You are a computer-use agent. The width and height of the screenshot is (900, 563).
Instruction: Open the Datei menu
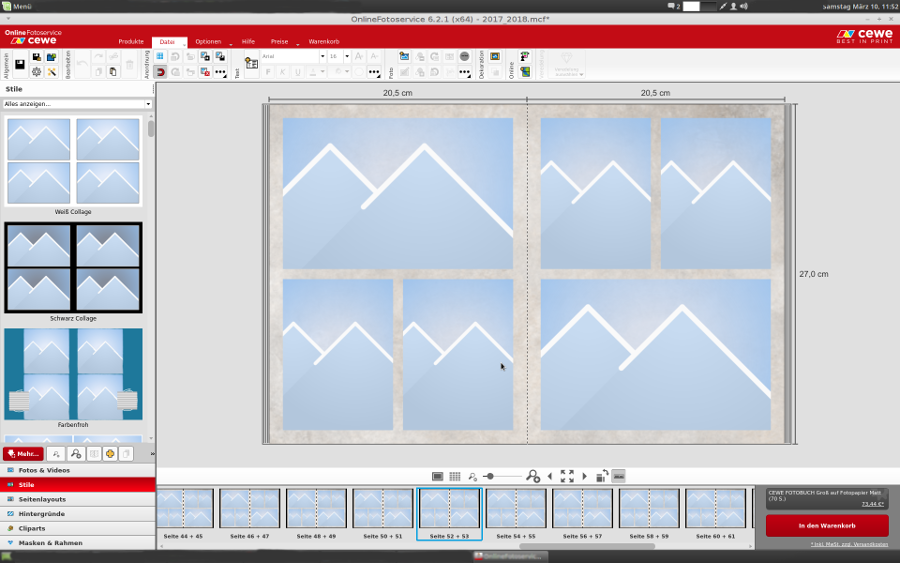click(167, 41)
